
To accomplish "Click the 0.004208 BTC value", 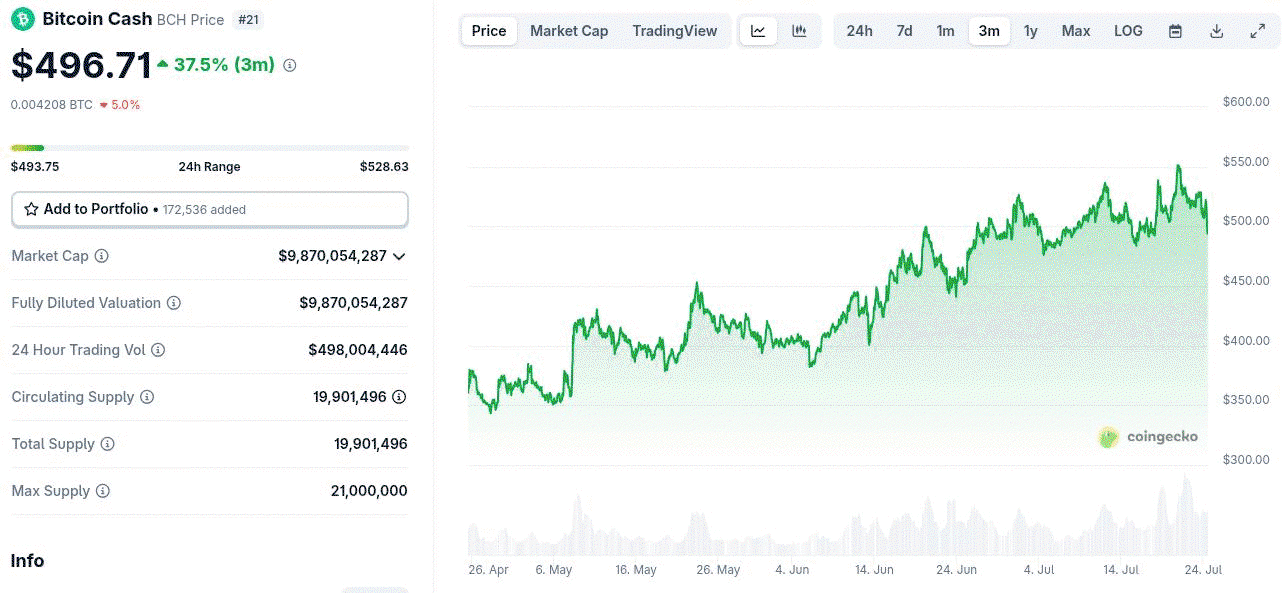I will coord(52,104).
